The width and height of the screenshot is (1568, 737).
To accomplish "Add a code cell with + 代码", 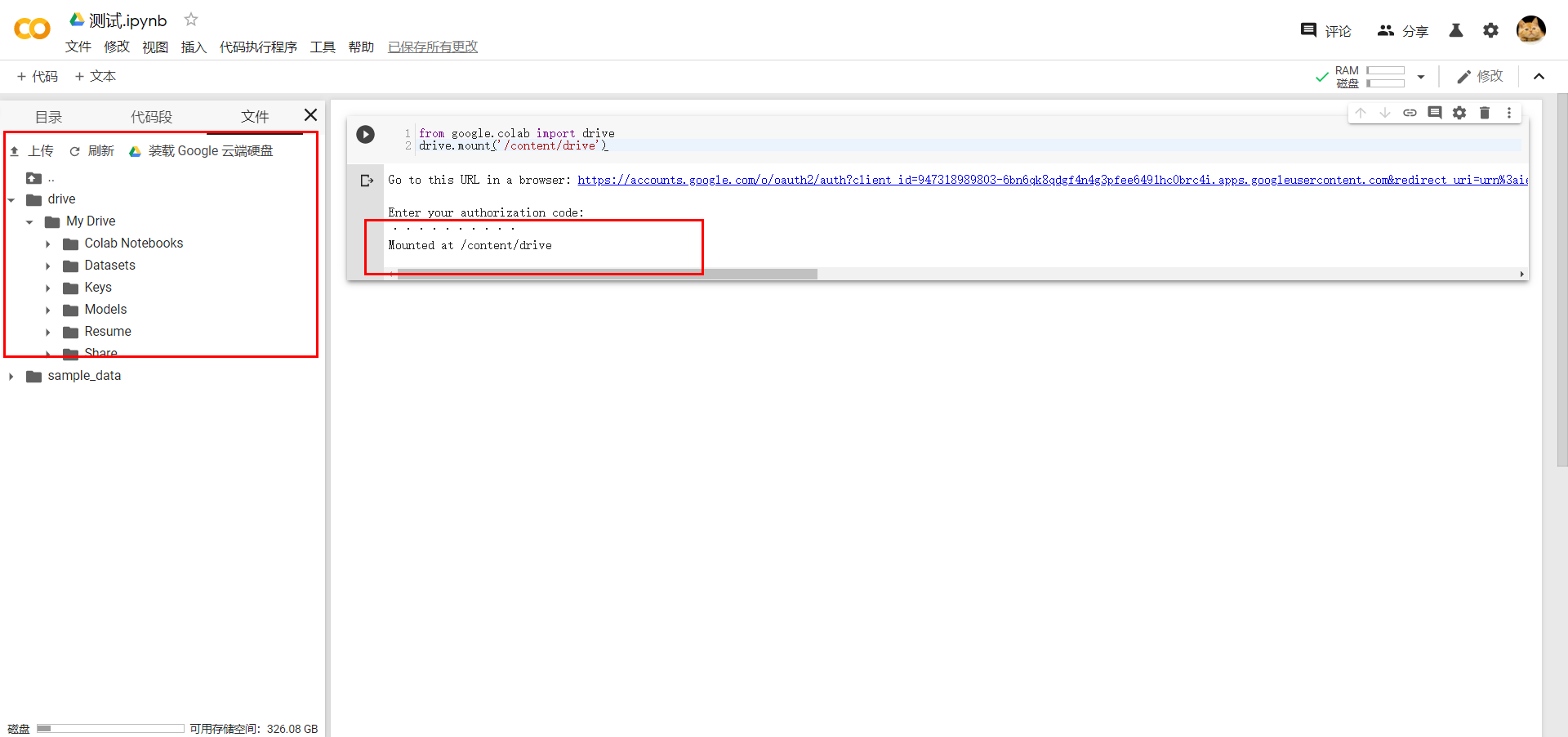I will 38,76.
